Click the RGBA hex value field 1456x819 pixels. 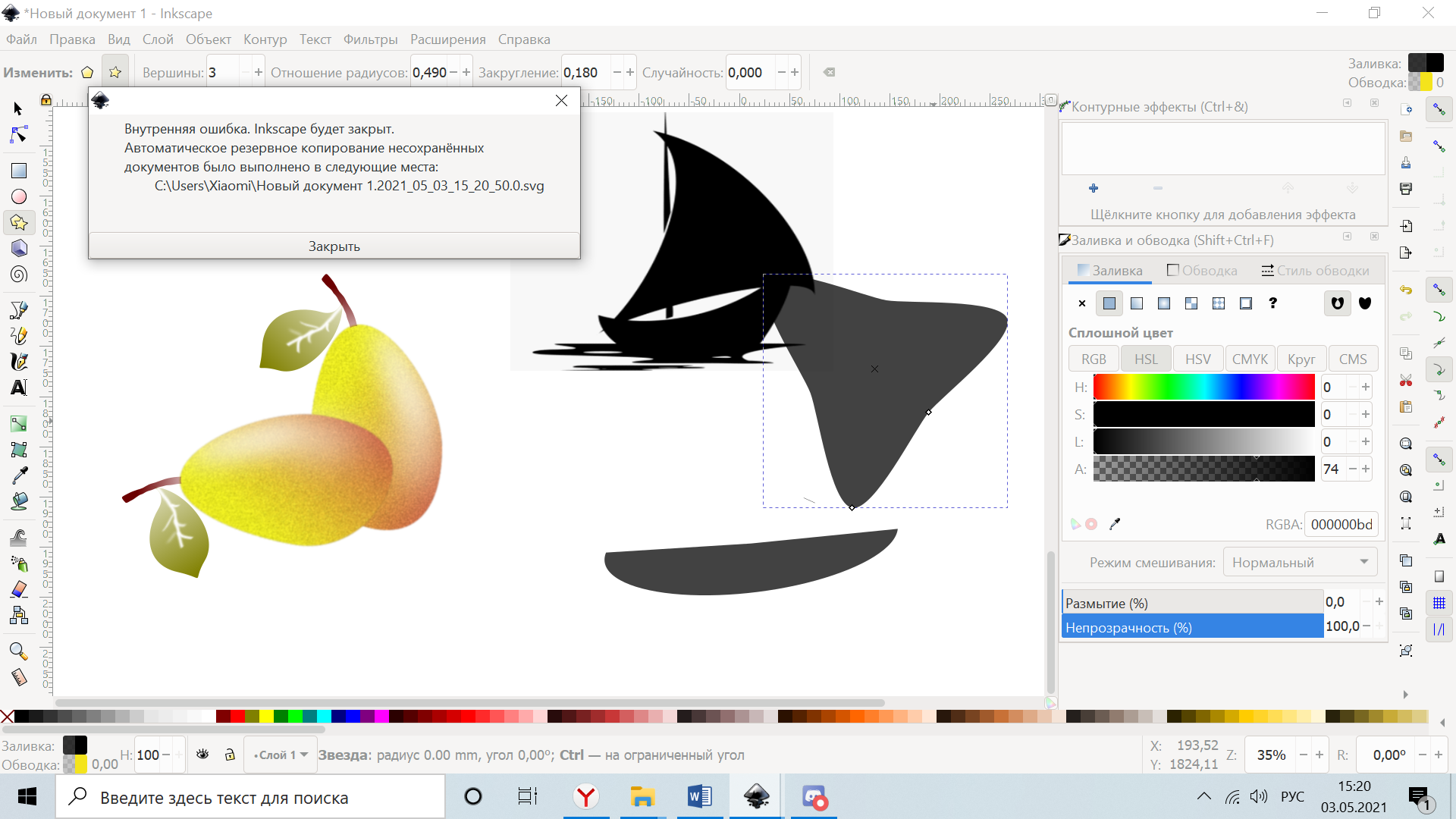[x=1341, y=524]
